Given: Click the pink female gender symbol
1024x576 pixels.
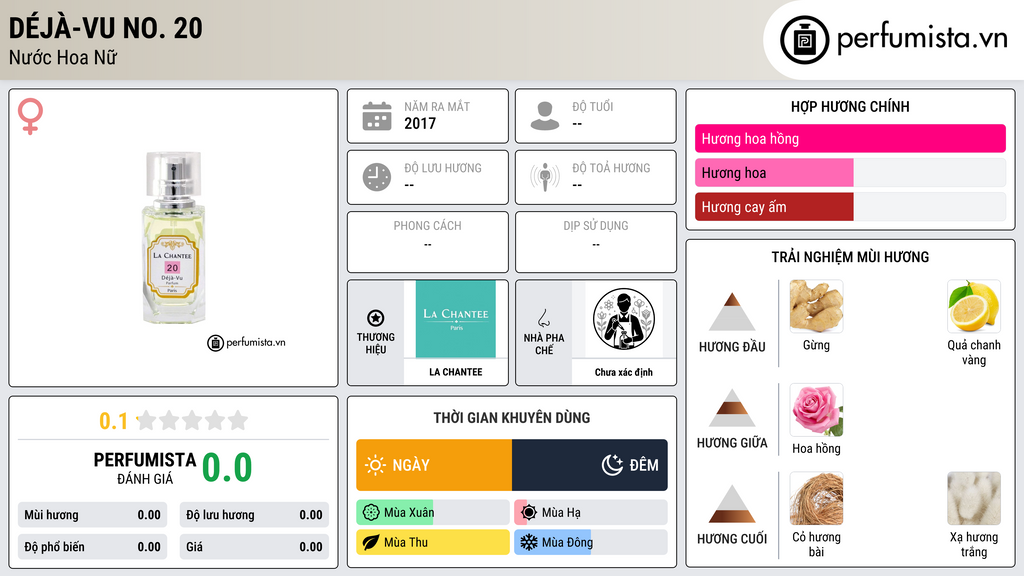Looking at the screenshot, I should click(x=30, y=116).
